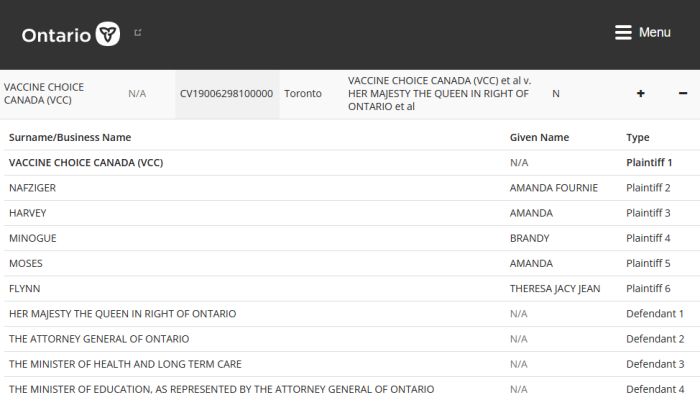Select the FLYNN party row
700x413 pixels.
tap(352, 288)
